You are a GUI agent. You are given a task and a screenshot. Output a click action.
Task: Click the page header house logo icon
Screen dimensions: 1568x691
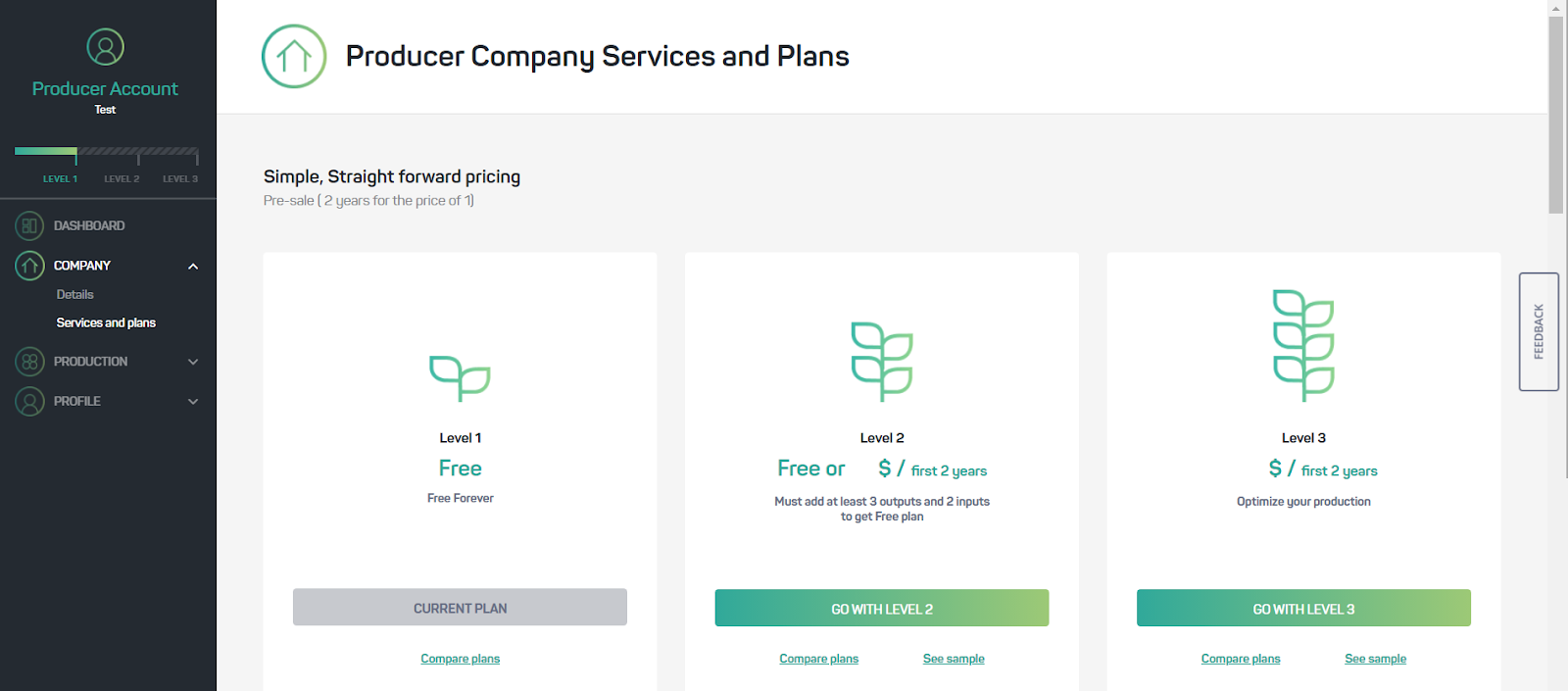[x=294, y=56]
